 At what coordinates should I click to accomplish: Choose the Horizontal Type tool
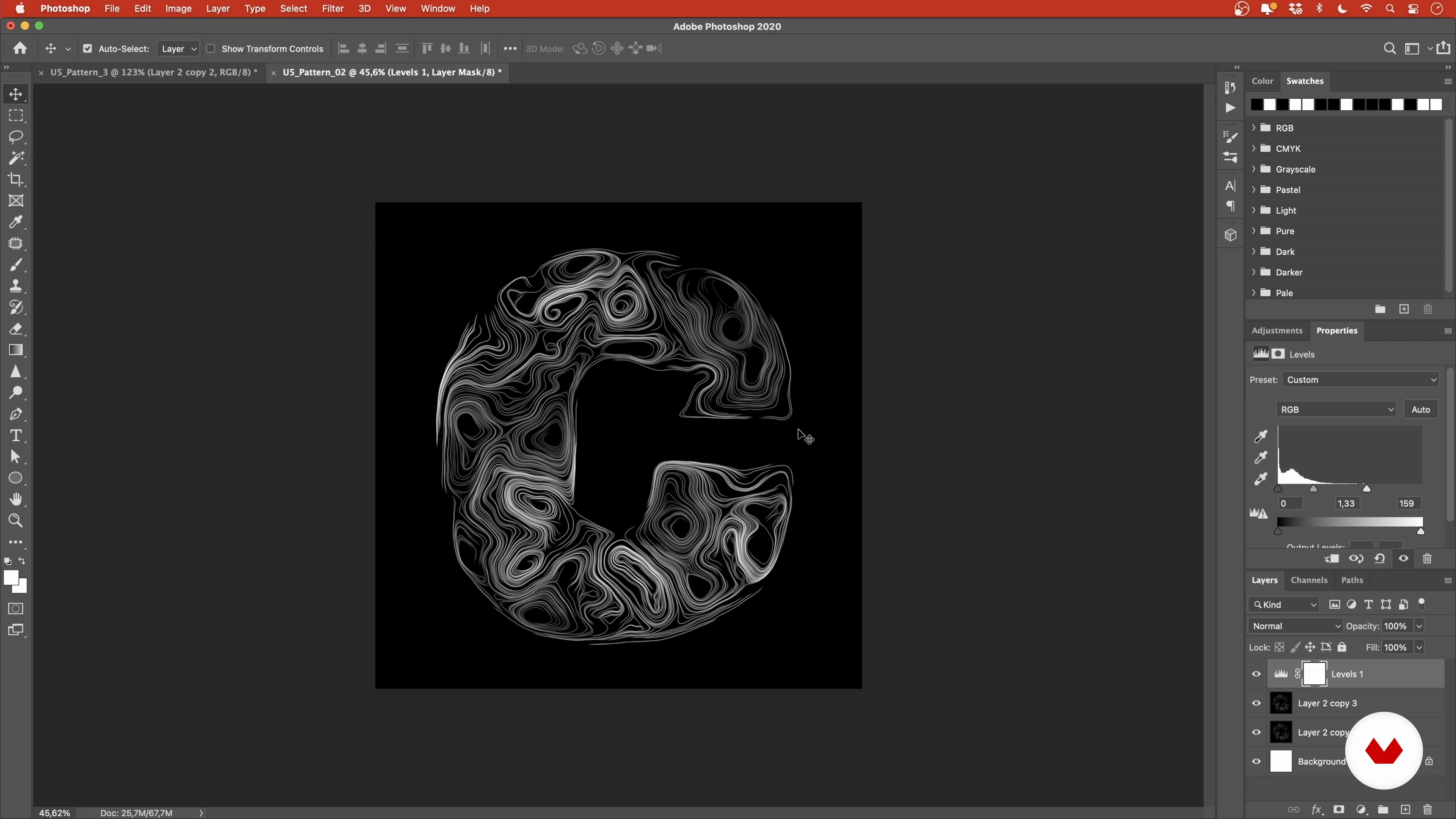[x=16, y=436]
